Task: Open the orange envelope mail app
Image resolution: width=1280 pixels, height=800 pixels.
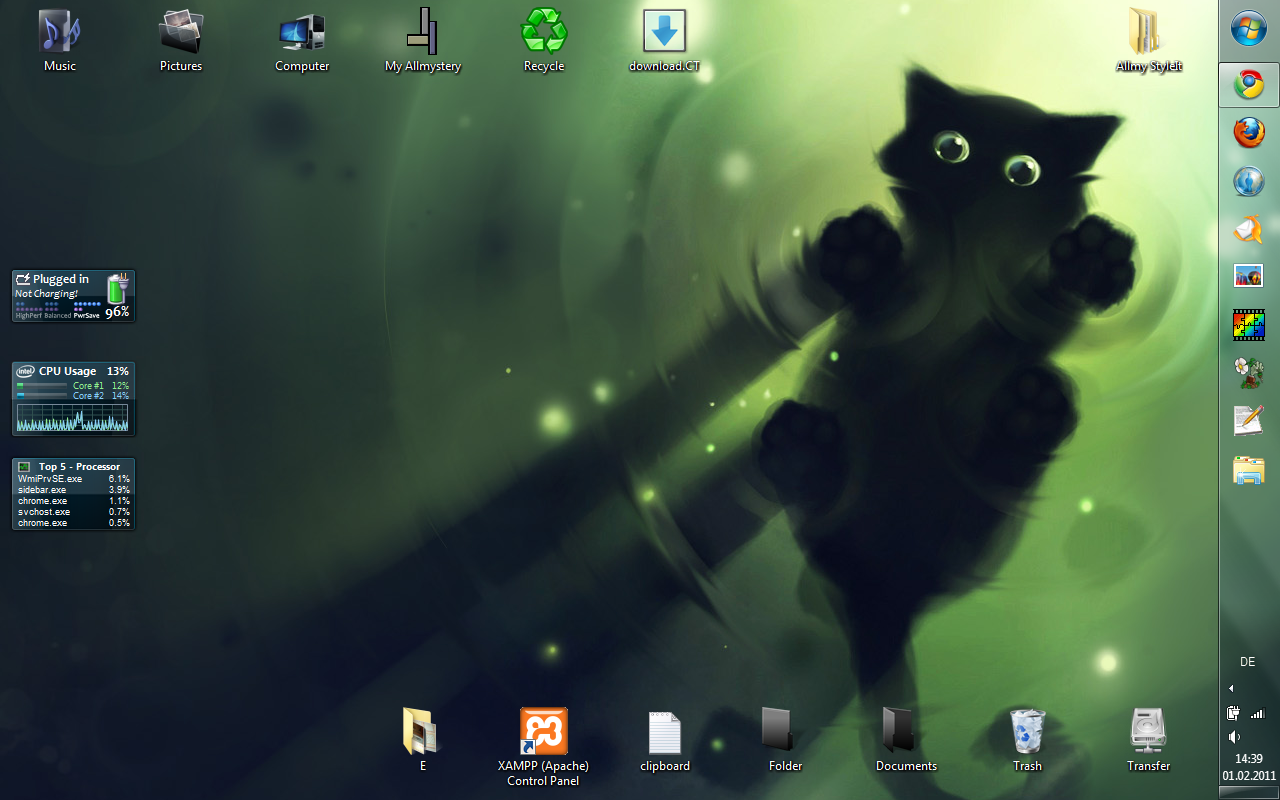Action: click(1248, 229)
